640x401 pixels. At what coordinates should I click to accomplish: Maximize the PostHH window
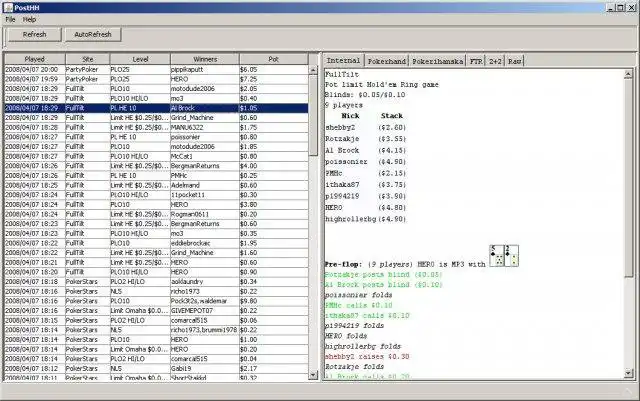(x=620, y=7)
